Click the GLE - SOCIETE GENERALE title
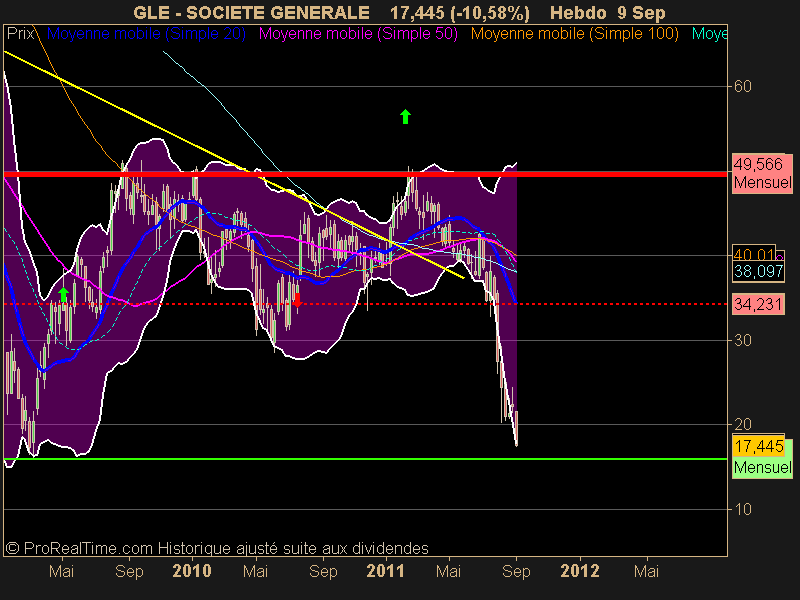Image resolution: width=800 pixels, height=600 pixels. (x=252, y=12)
